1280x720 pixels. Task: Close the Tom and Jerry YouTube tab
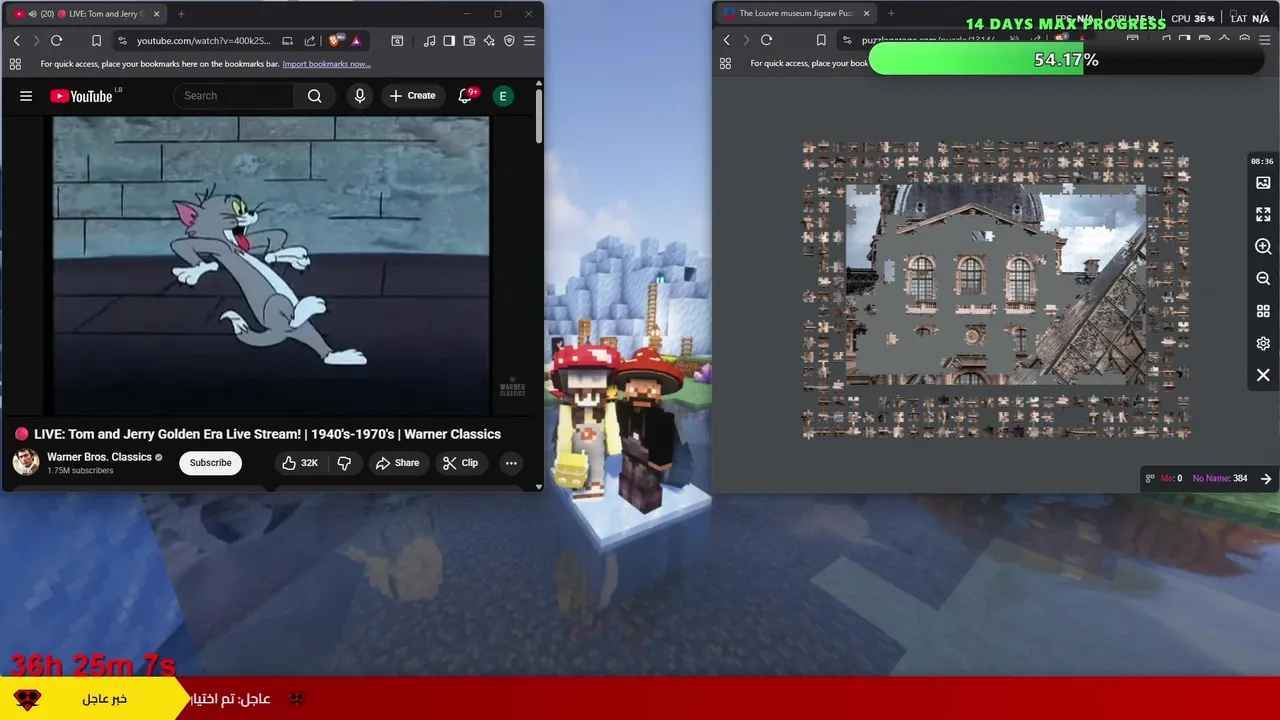(156, 14)
